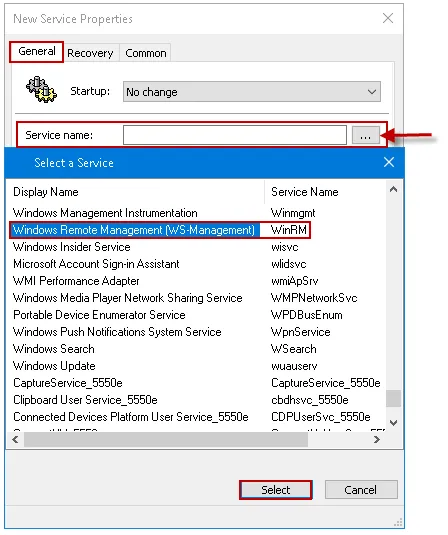Click the horizontal scroll left arrow

tap(15, 440)
